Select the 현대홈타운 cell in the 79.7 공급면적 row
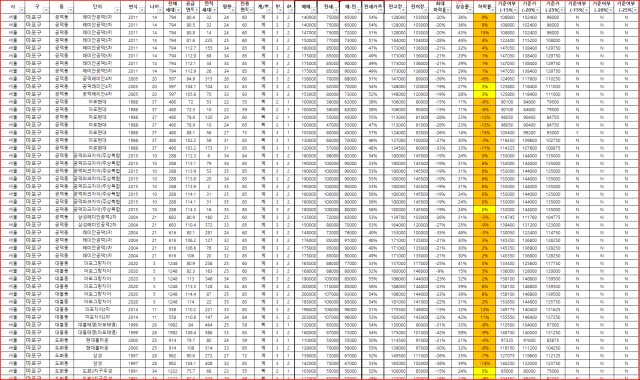Screen dimensions: 640x380 [x=97, y=340]
